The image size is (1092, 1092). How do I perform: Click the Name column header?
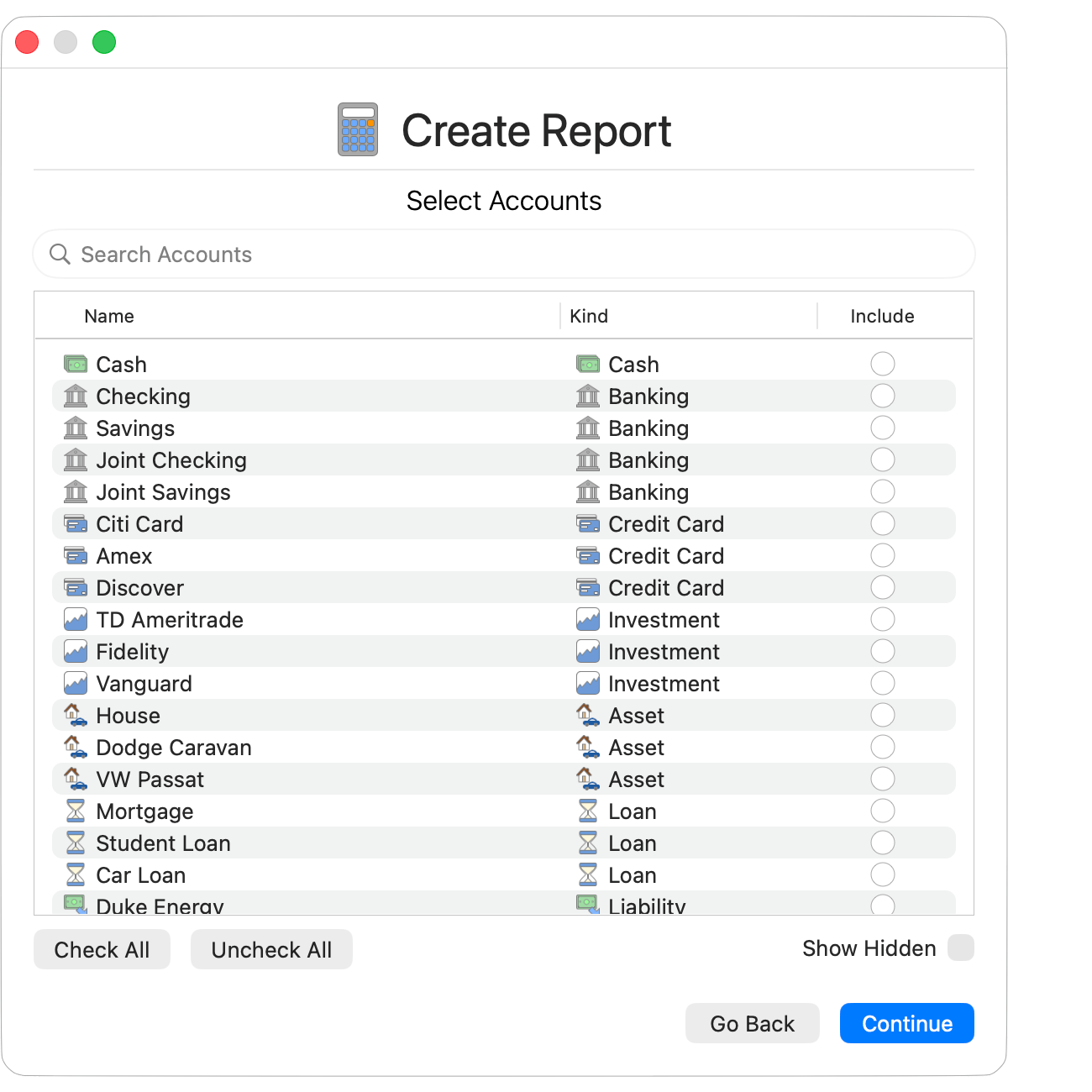tap(108, 316)
